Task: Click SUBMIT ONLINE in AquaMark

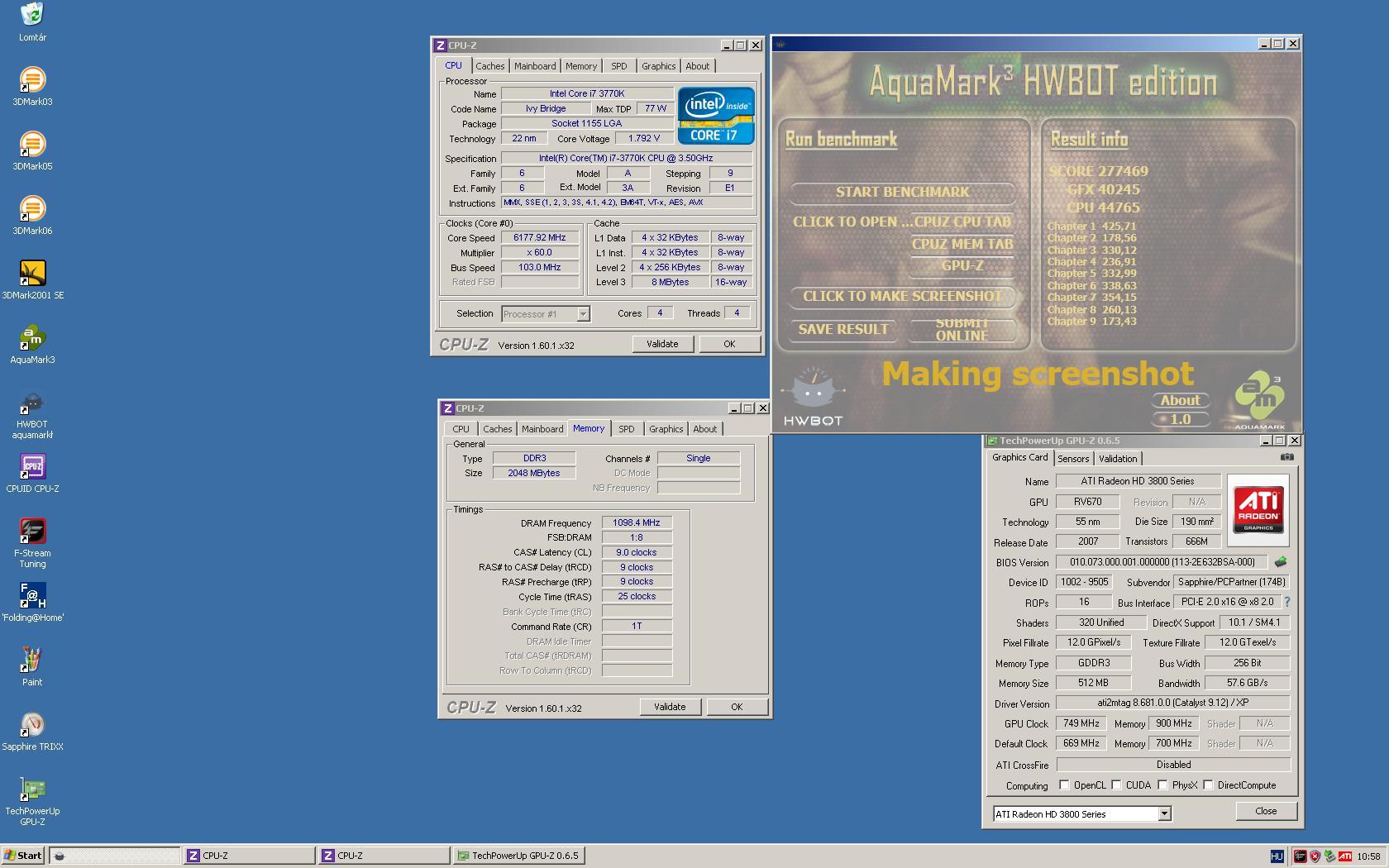Action: point(962,329)
